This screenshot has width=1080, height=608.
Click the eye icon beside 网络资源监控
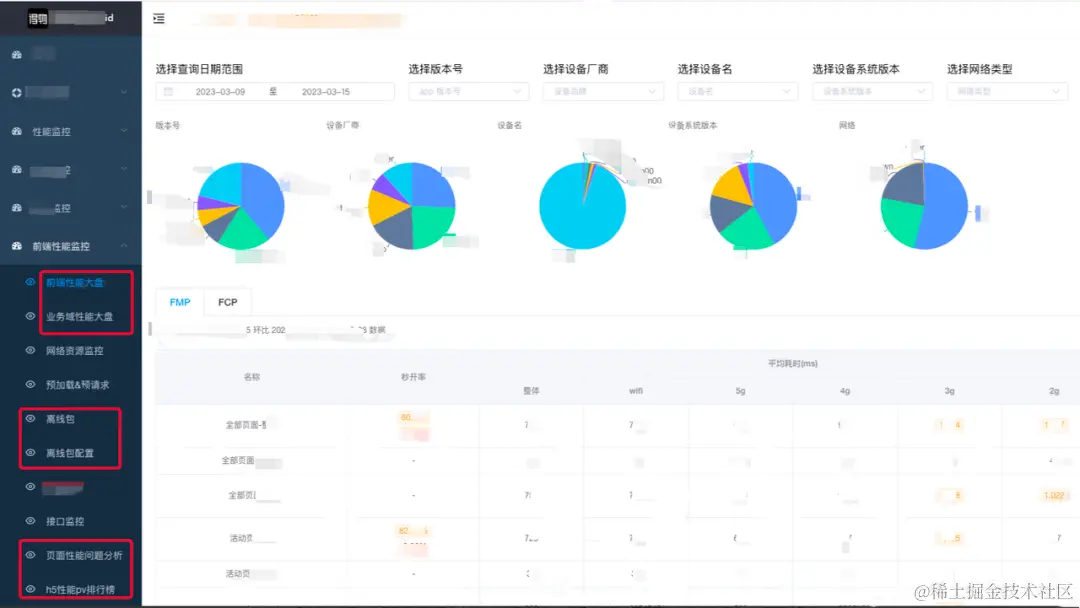click(x=30, y=350)
